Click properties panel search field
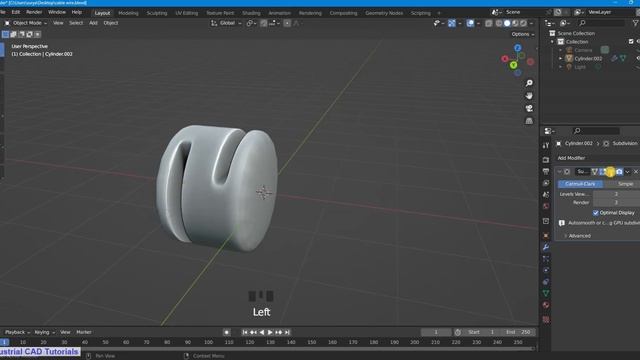Screen dimensions: 640x360 coord(596,131)
